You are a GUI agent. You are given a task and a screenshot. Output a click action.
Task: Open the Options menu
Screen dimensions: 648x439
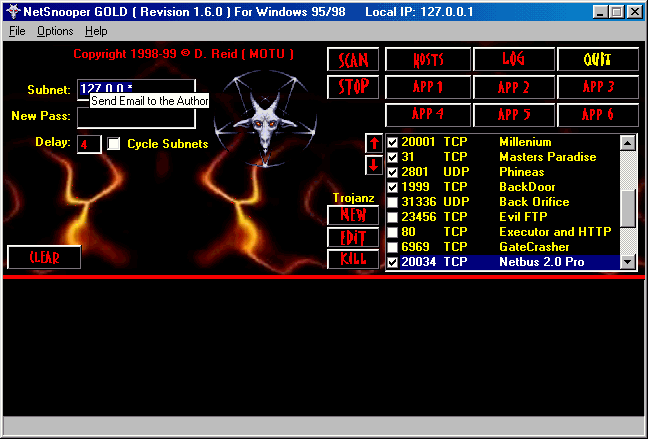(55, 31)
